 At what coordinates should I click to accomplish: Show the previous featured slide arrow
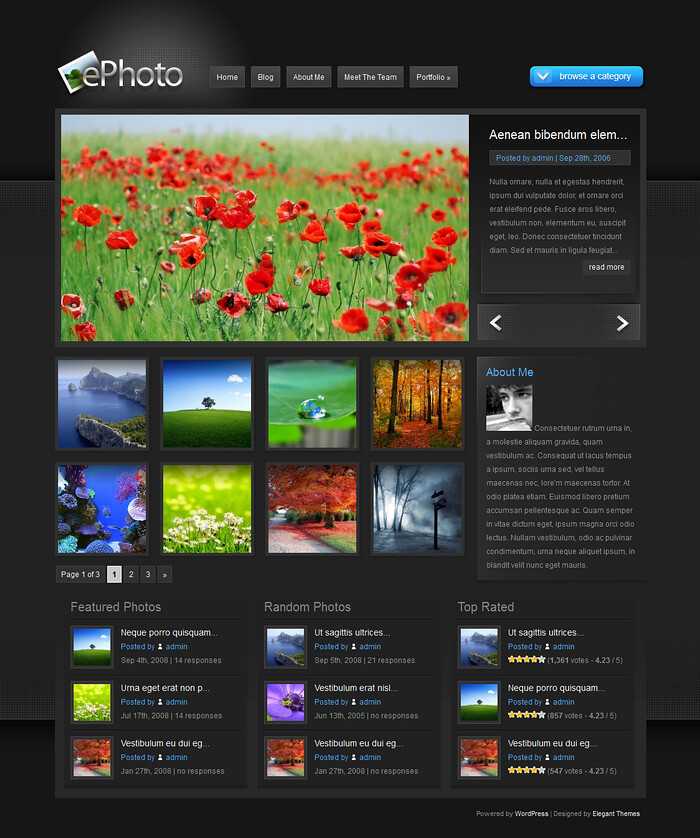(x=495, y=323)
